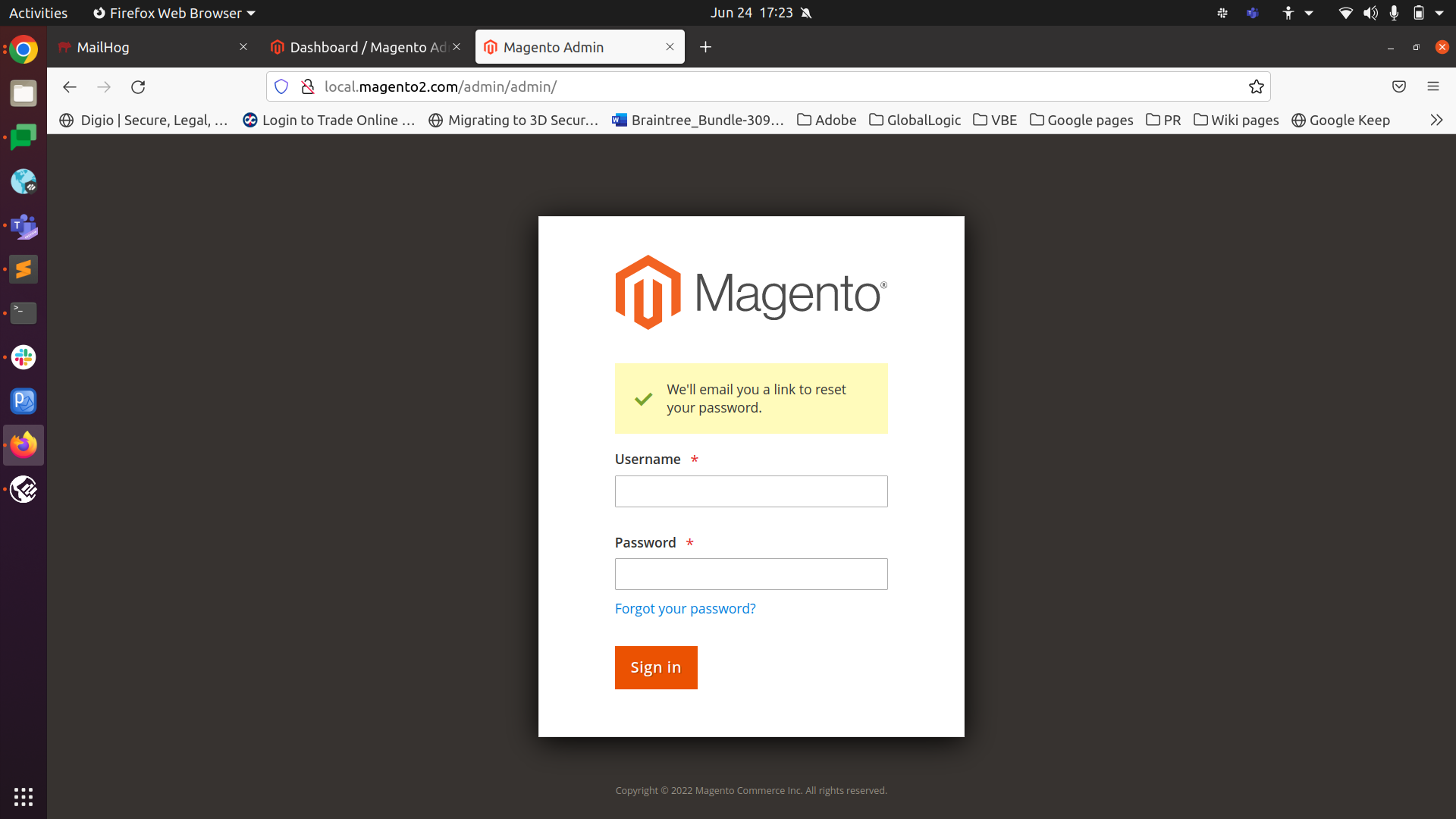Viewport: 1456px width, 819px height.
Task: Open the tracking protection shield icon
Action: click(x=281, y=87)
